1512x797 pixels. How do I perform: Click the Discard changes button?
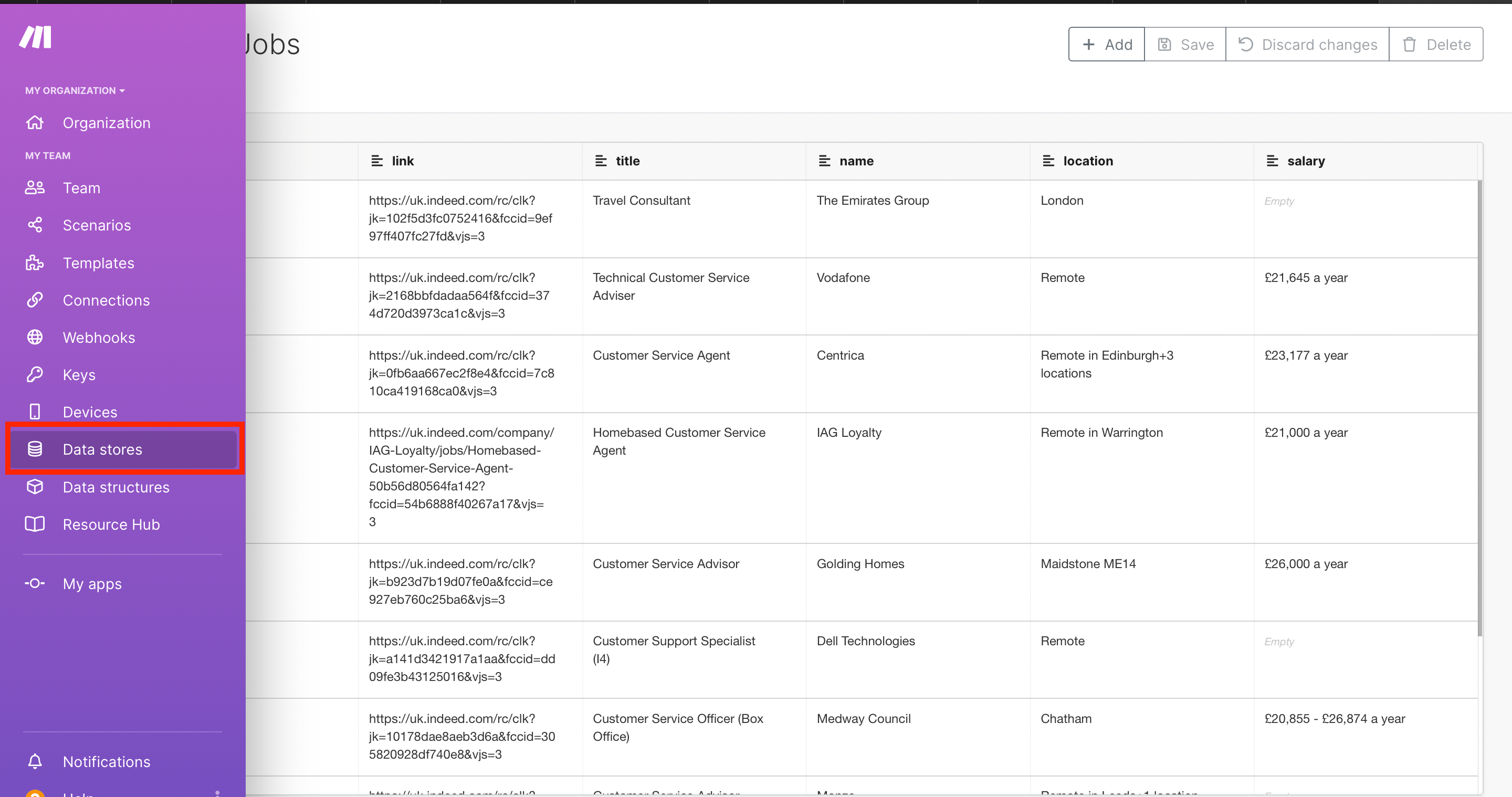click(x=1307, y=44)
